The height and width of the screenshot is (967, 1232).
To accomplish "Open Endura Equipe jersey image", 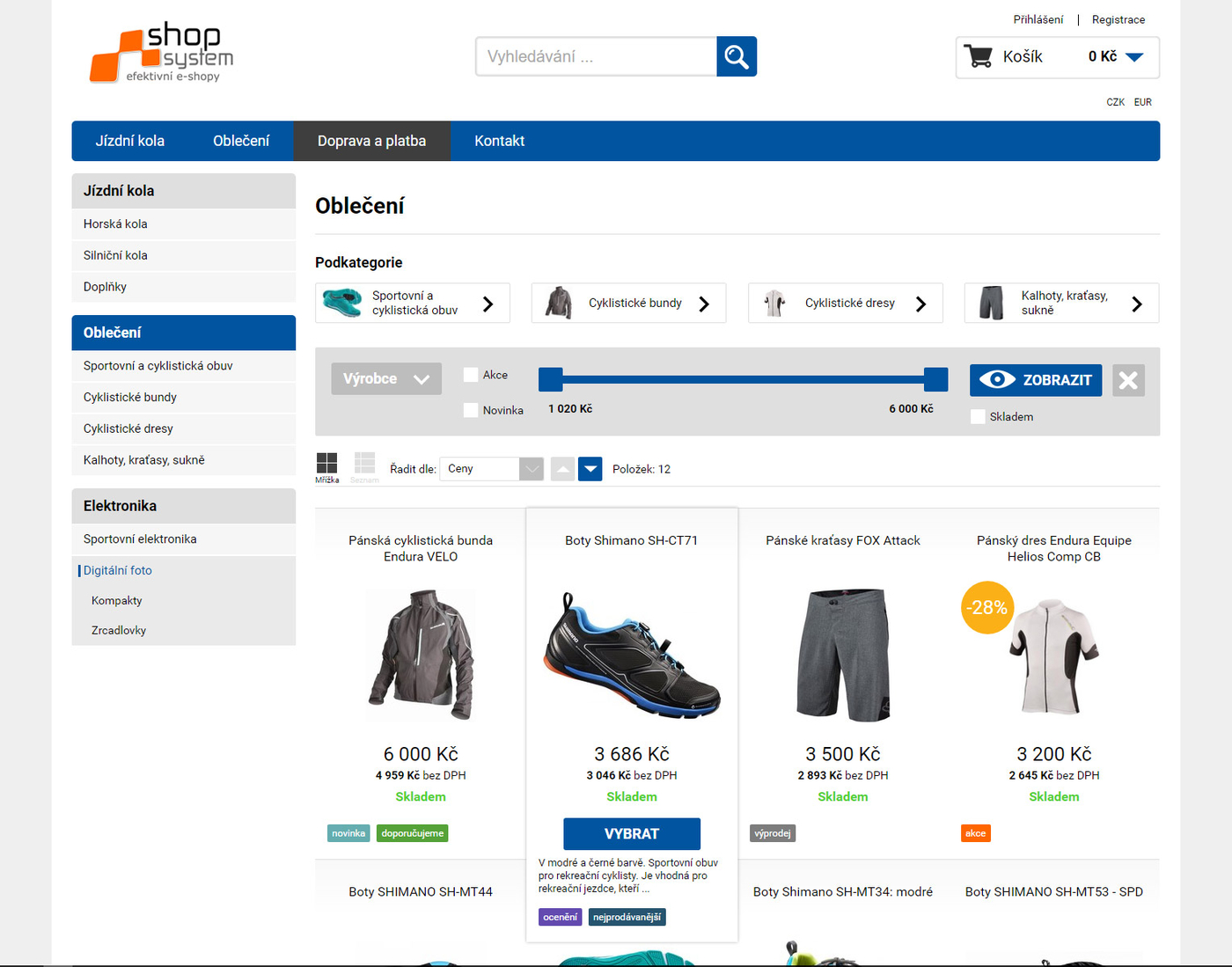I will pos(1054,656).
